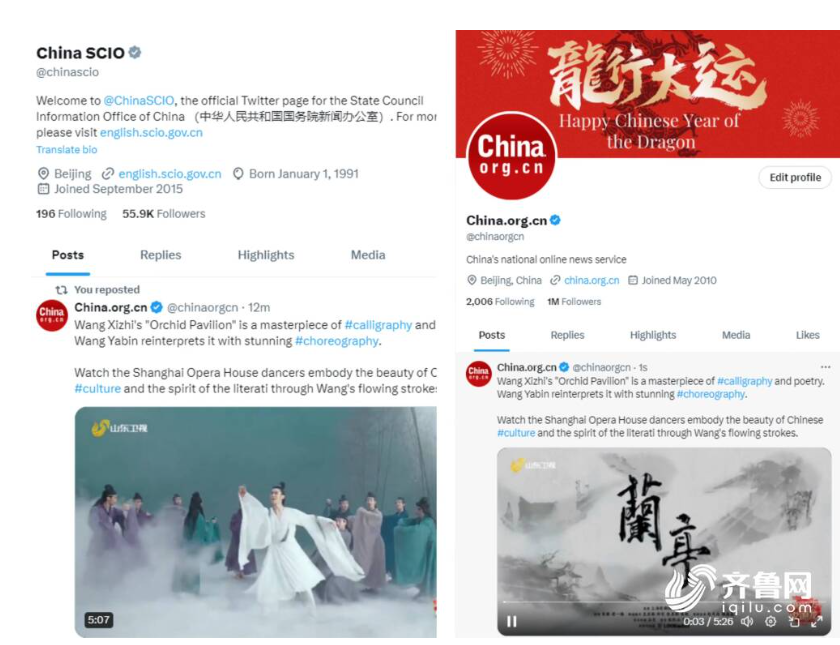840x645 pixels.
Task: Click the China.org.cn verified checkmark badge
Action: tap(556, 220)
